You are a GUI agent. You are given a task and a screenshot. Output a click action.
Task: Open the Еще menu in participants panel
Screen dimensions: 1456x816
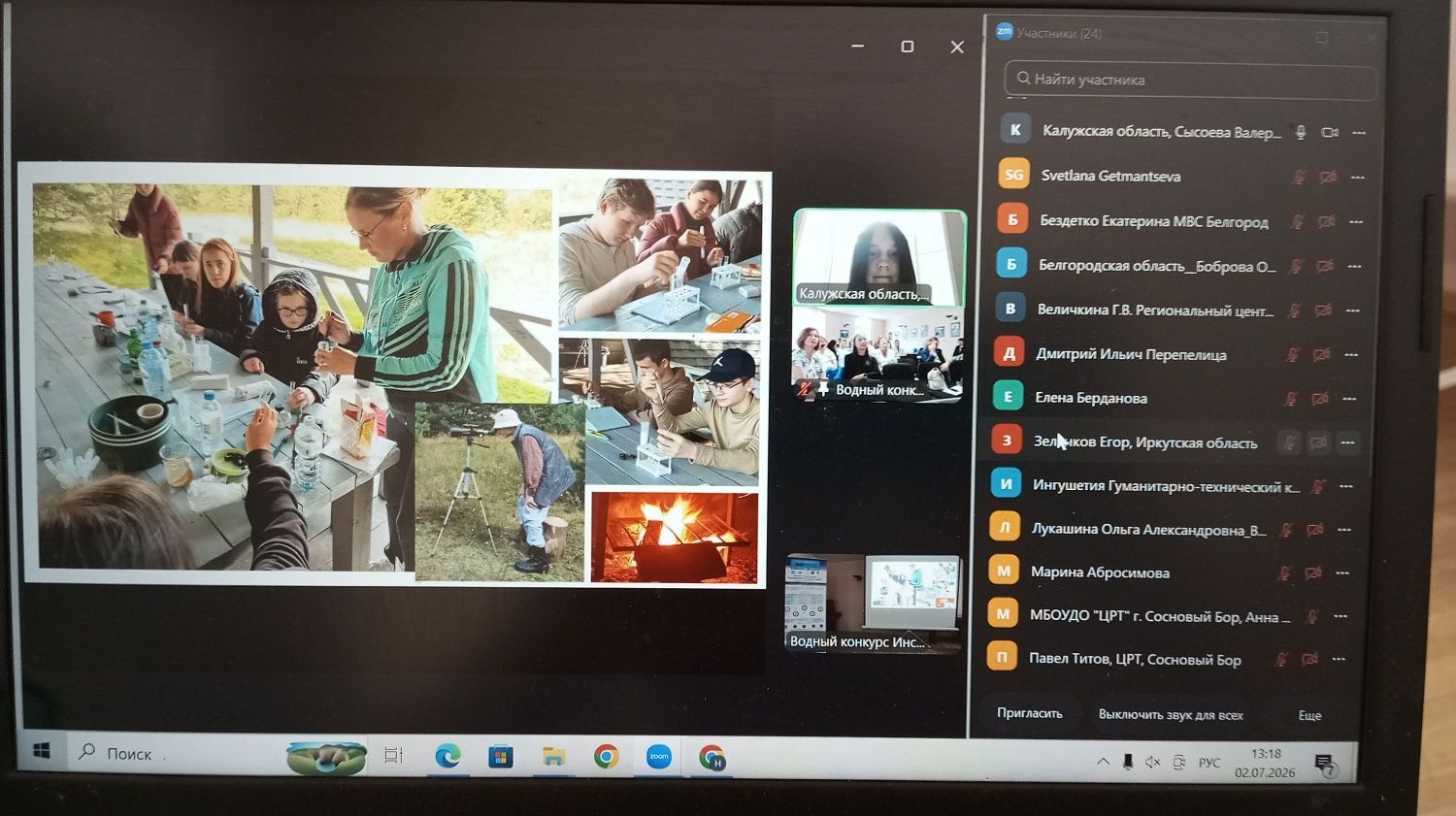click(1309, 715)
